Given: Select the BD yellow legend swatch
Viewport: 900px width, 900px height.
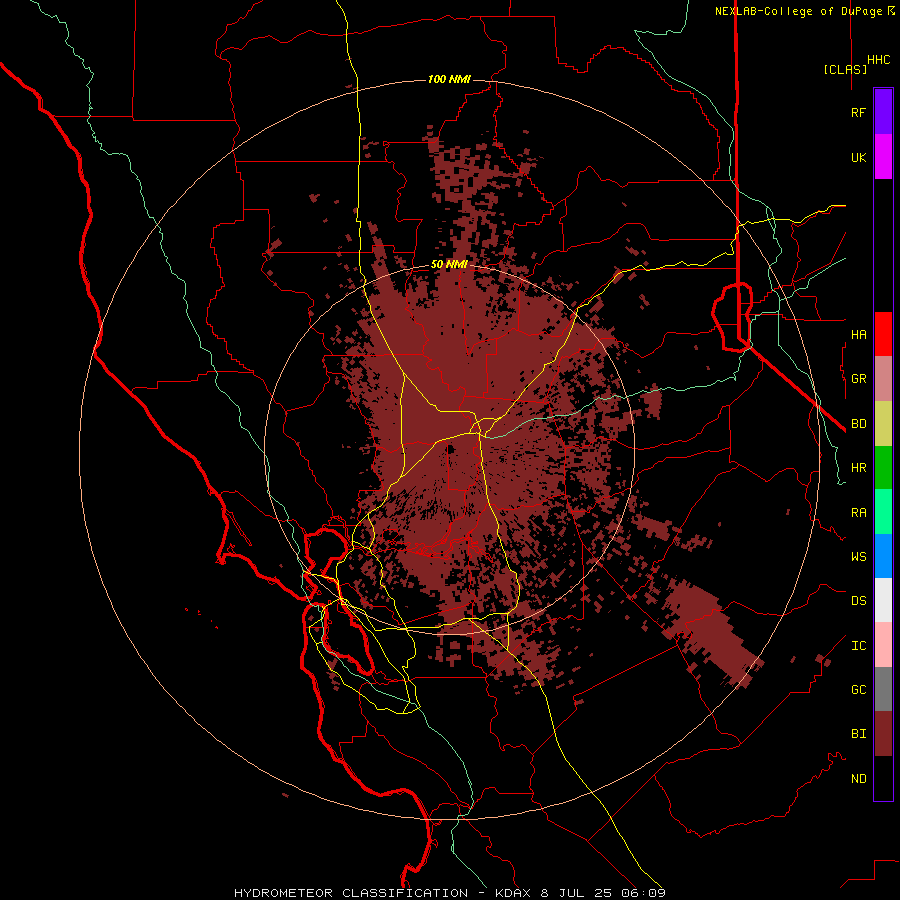Looking at the screenshot, I should 883,423.
